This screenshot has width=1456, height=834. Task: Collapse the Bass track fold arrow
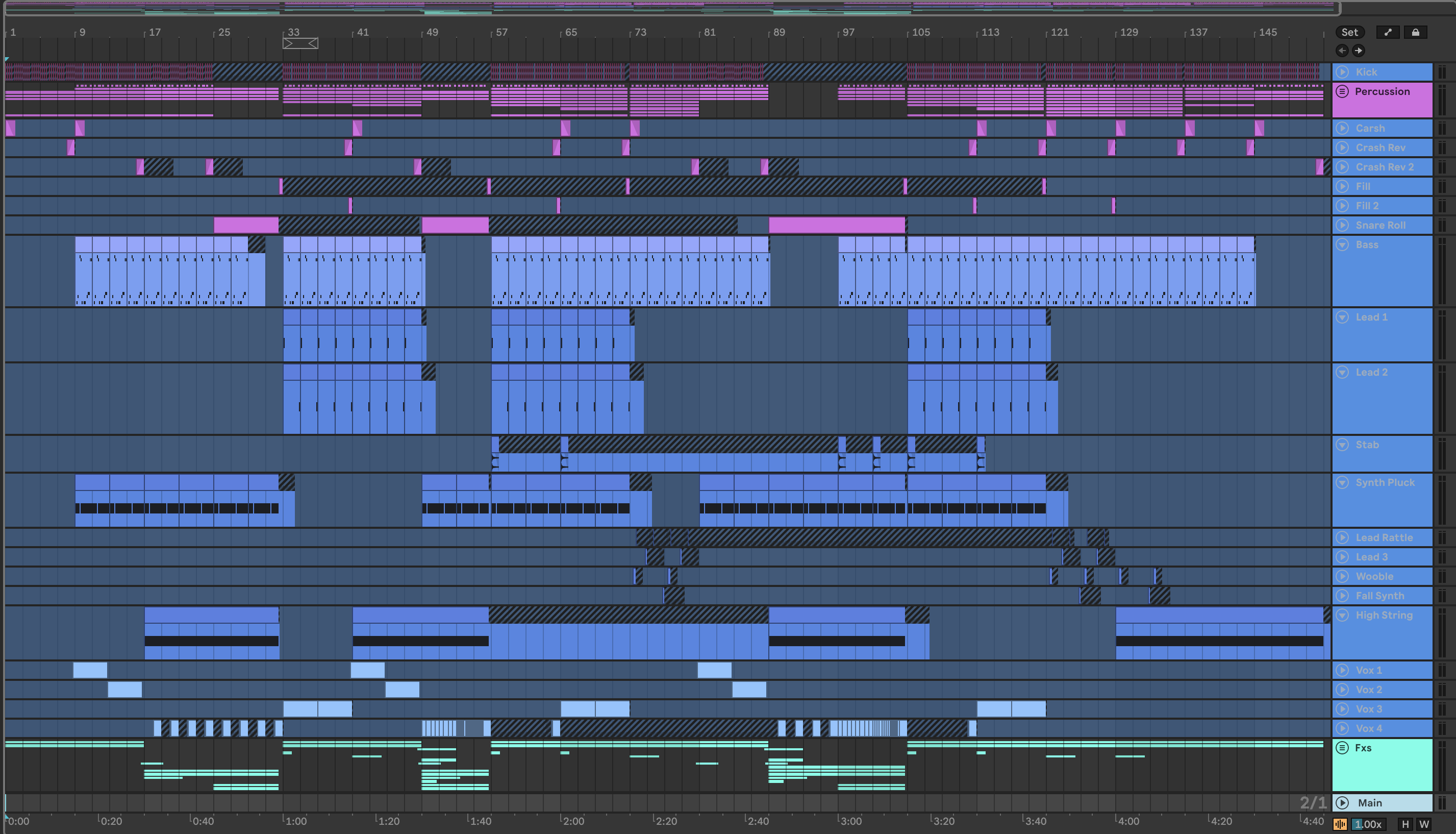point(1343,244)
